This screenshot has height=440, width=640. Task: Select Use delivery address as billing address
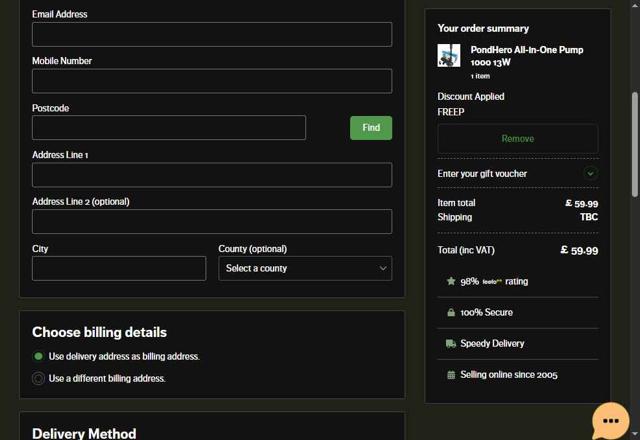[x=38, y=356]
